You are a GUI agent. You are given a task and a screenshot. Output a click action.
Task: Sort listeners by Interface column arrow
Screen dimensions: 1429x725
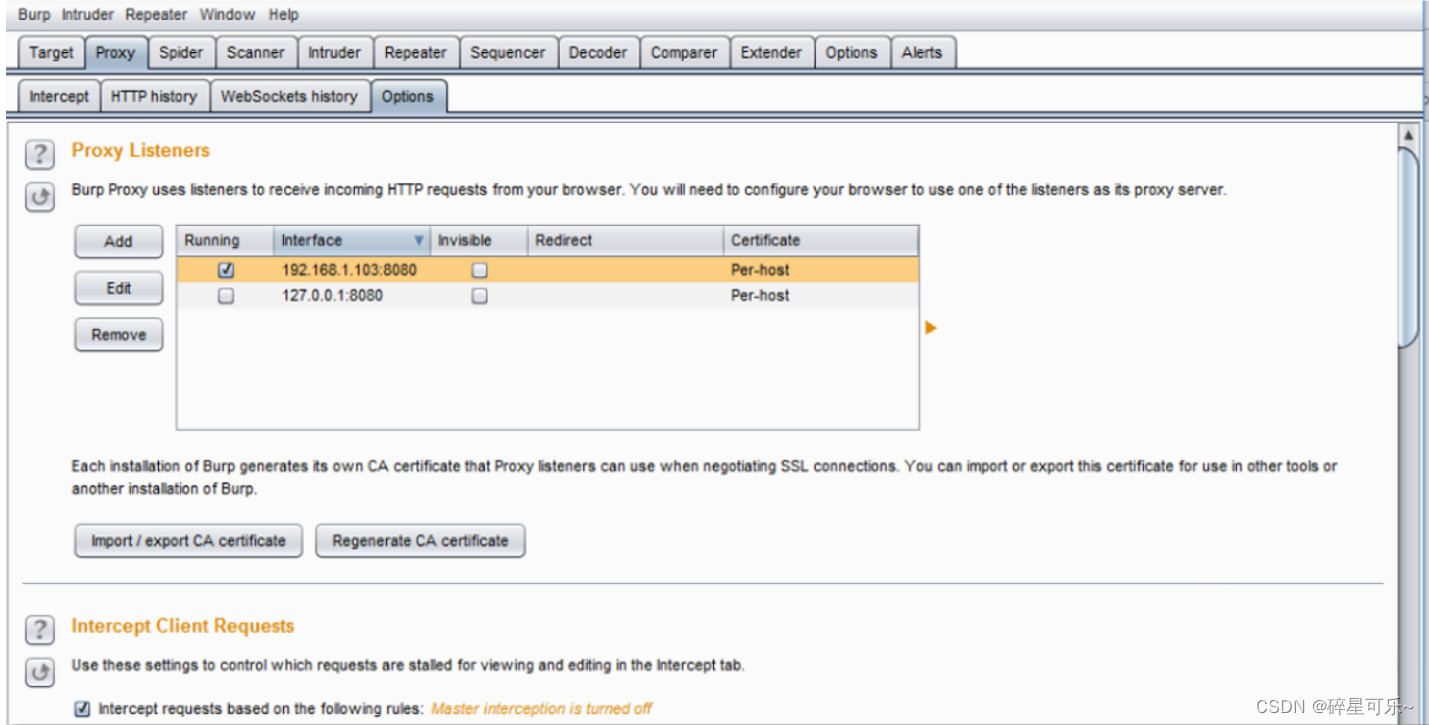419,241
